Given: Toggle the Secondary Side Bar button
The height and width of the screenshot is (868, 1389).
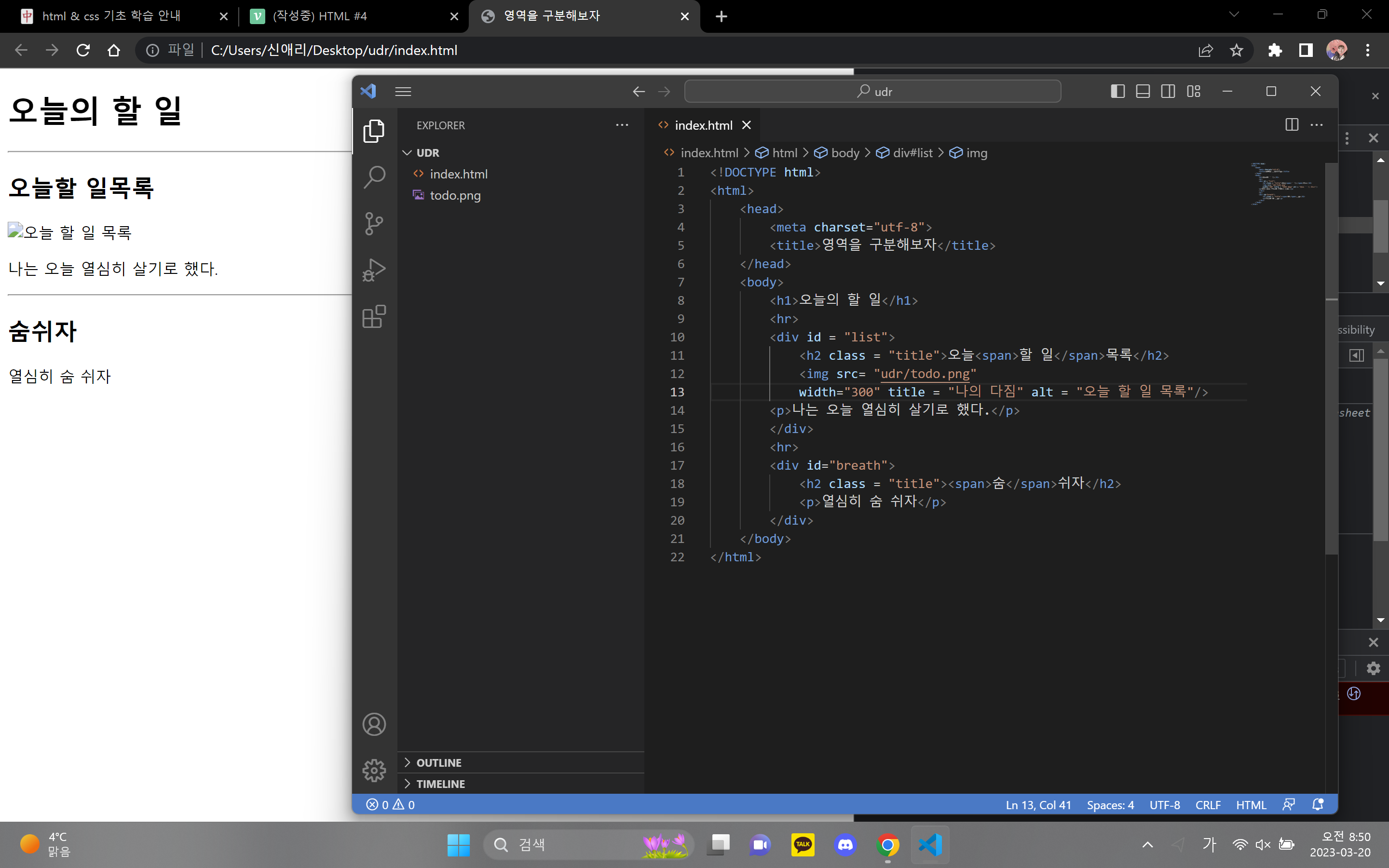Looking at the screenshot, I should coord(1168,91).
